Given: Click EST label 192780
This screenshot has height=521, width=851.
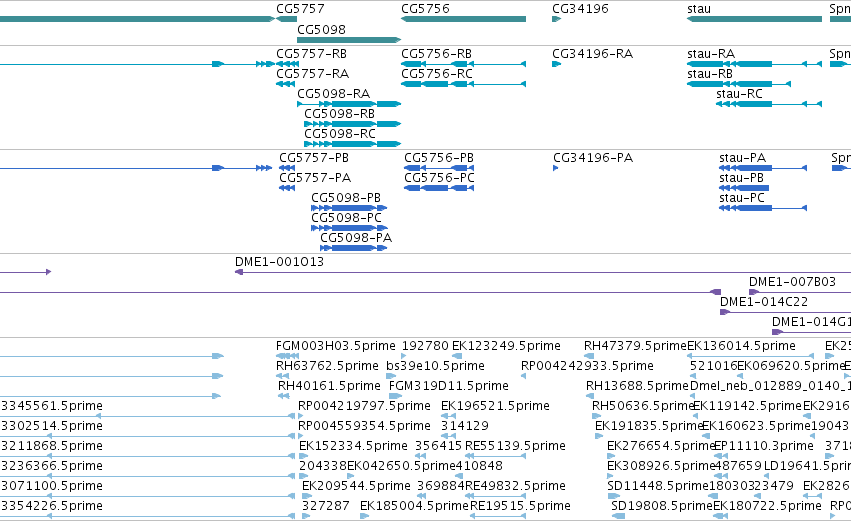Looking at the screenshot, I should 425,346.
